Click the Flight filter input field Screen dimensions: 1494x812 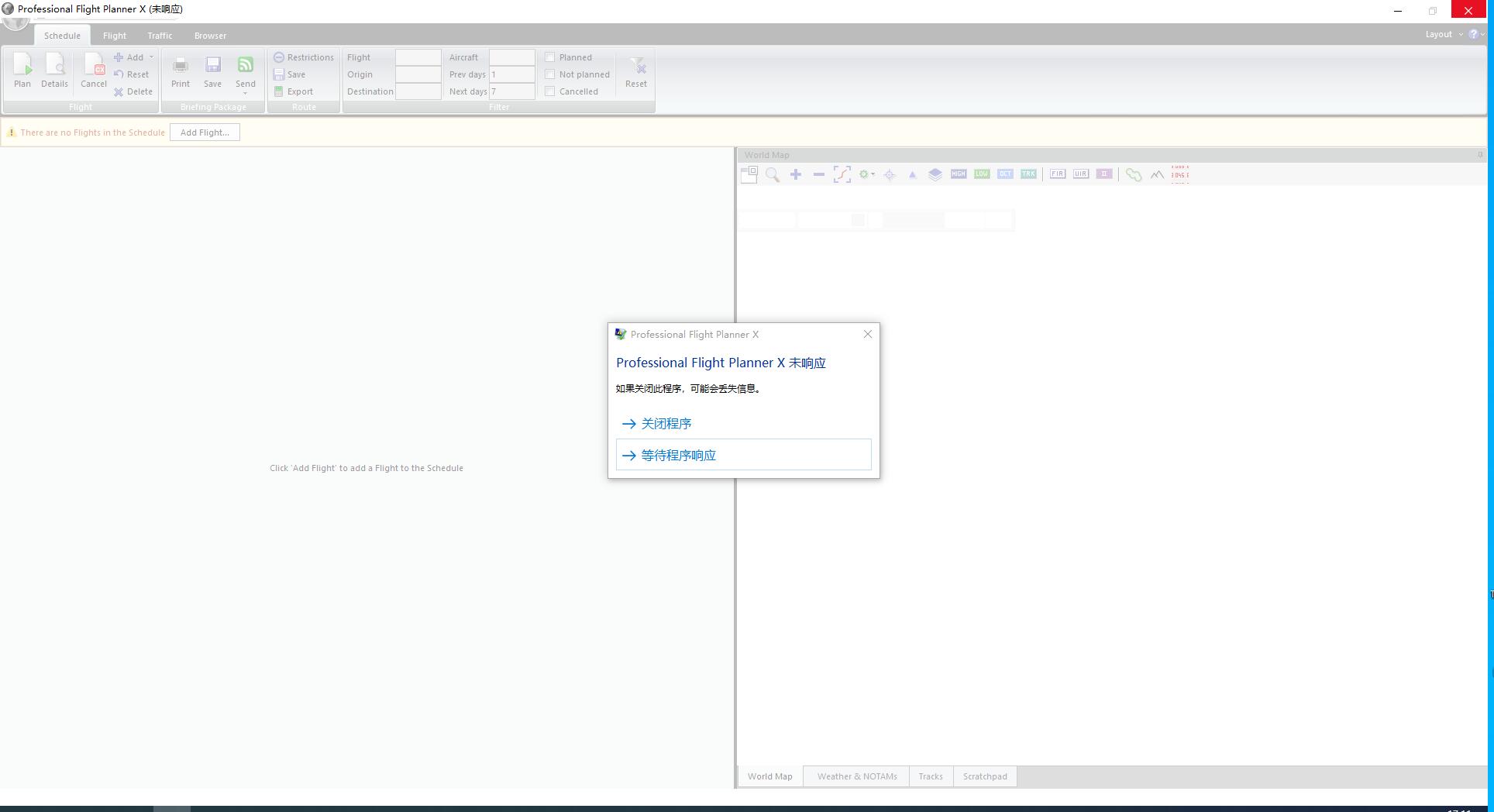click(418, 57)
